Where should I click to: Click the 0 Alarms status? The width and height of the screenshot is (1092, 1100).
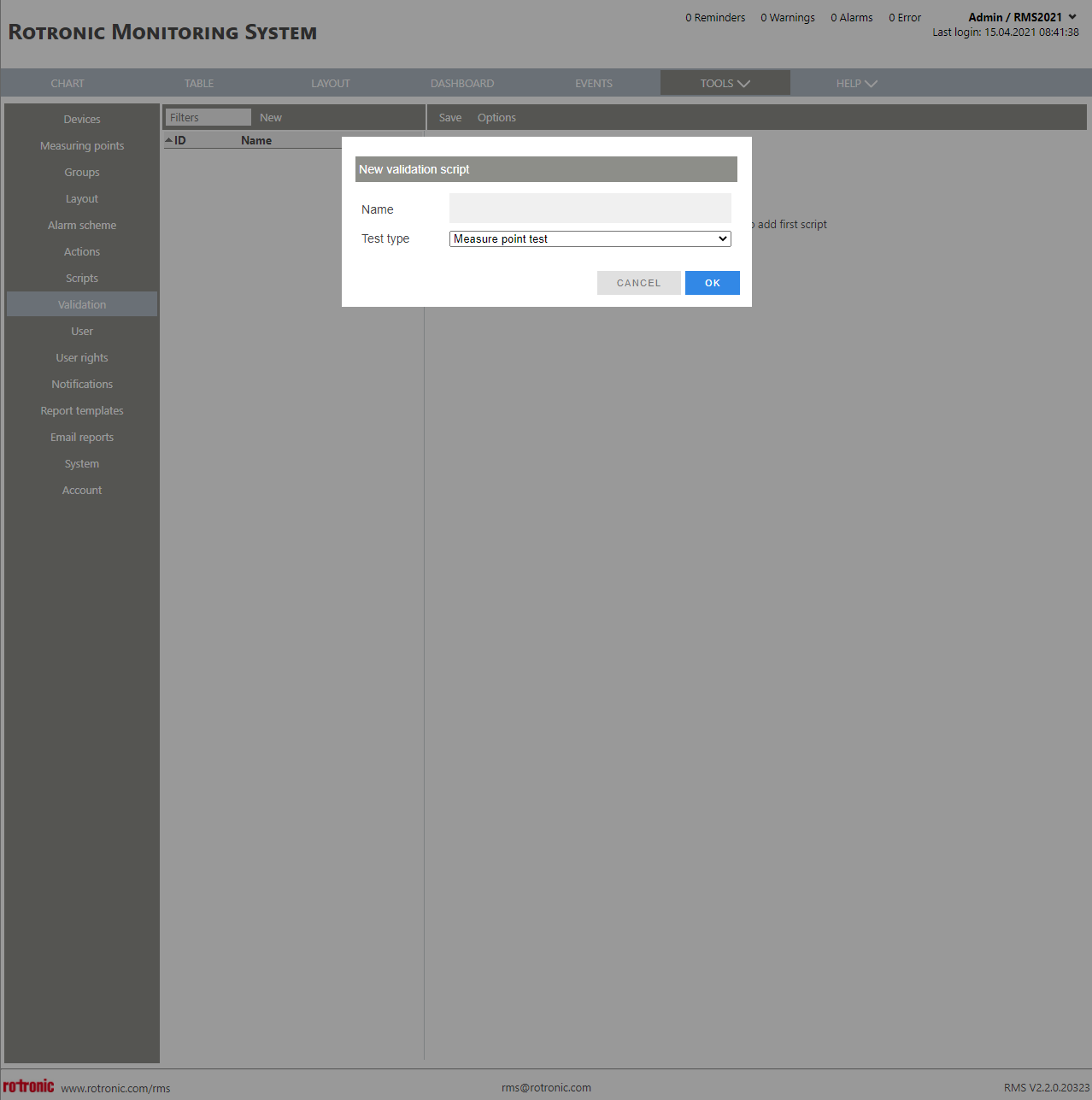[x=852, y=17]
